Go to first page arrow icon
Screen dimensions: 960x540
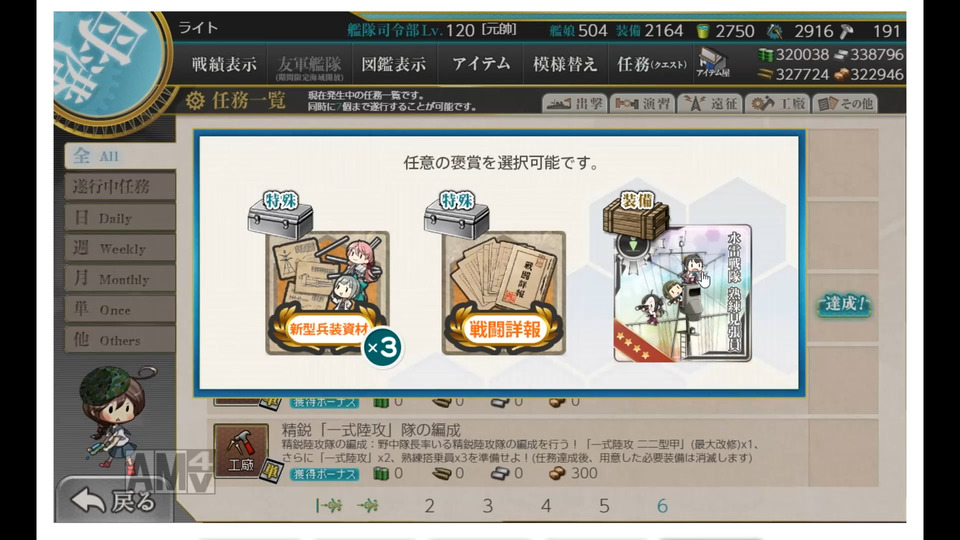[x=329, y=506]
